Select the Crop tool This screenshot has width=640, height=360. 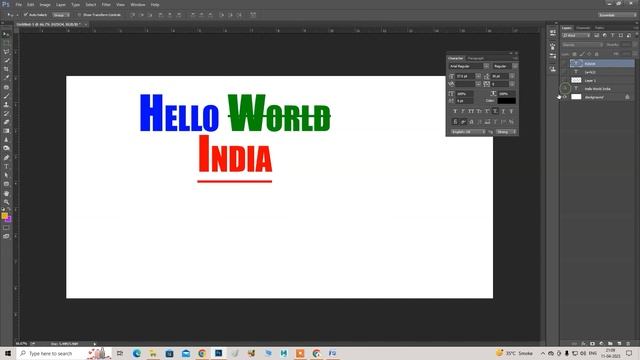(x=6, y=69)
